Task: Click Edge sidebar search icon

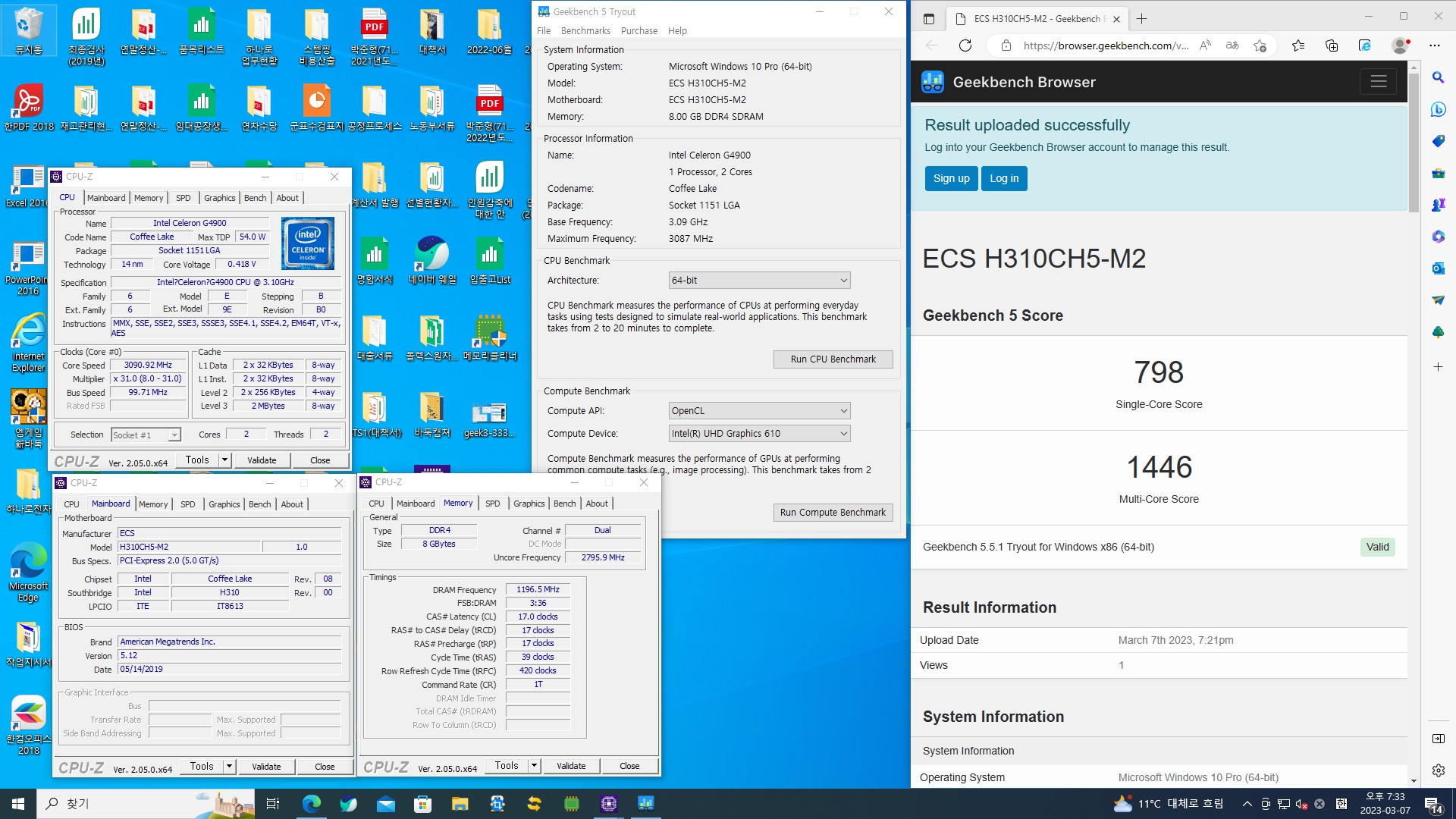Action: click(1438, 77)
